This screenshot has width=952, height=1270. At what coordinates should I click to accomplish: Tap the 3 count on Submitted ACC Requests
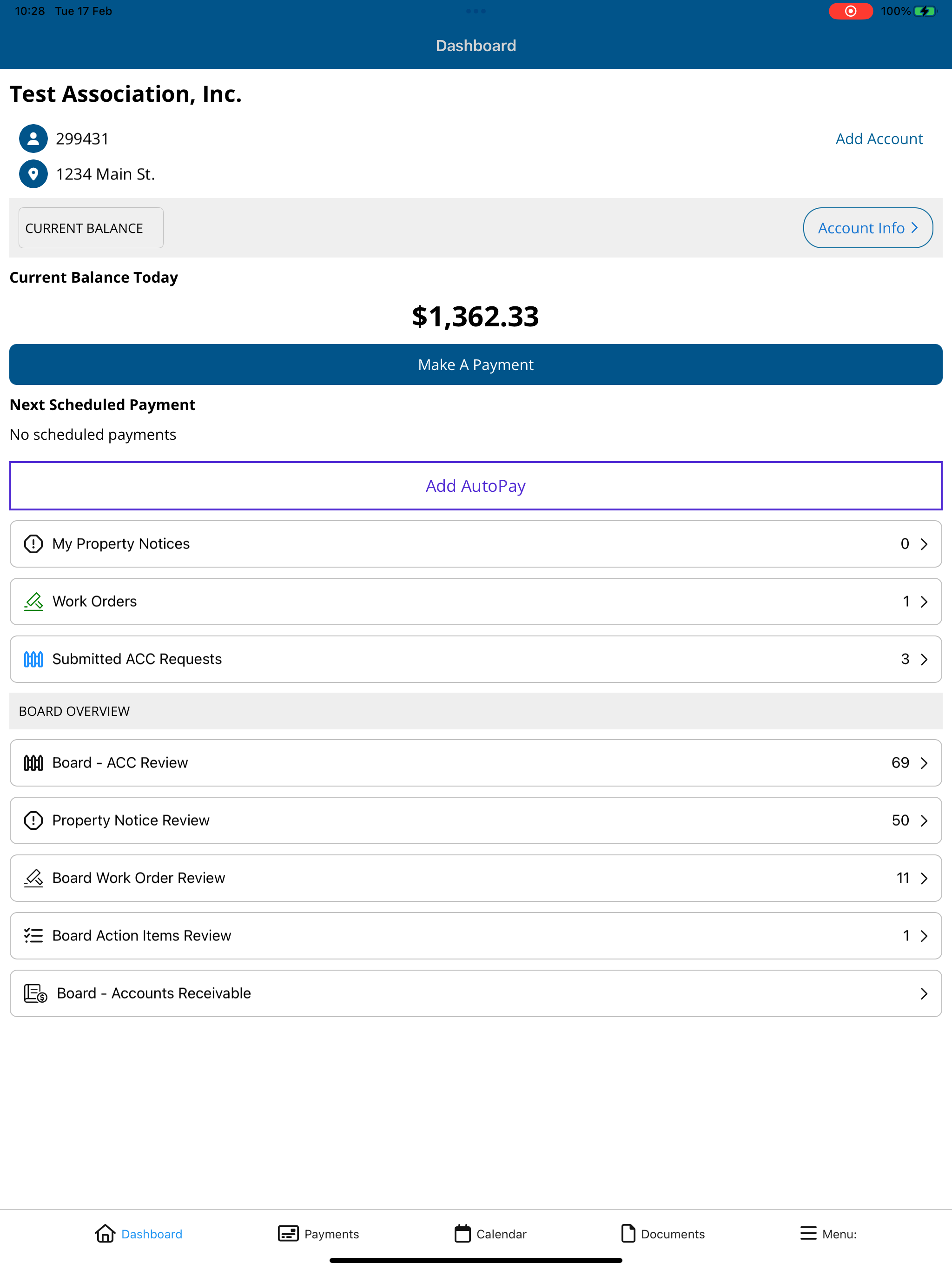pyautogui.click(x=906, y=659)
